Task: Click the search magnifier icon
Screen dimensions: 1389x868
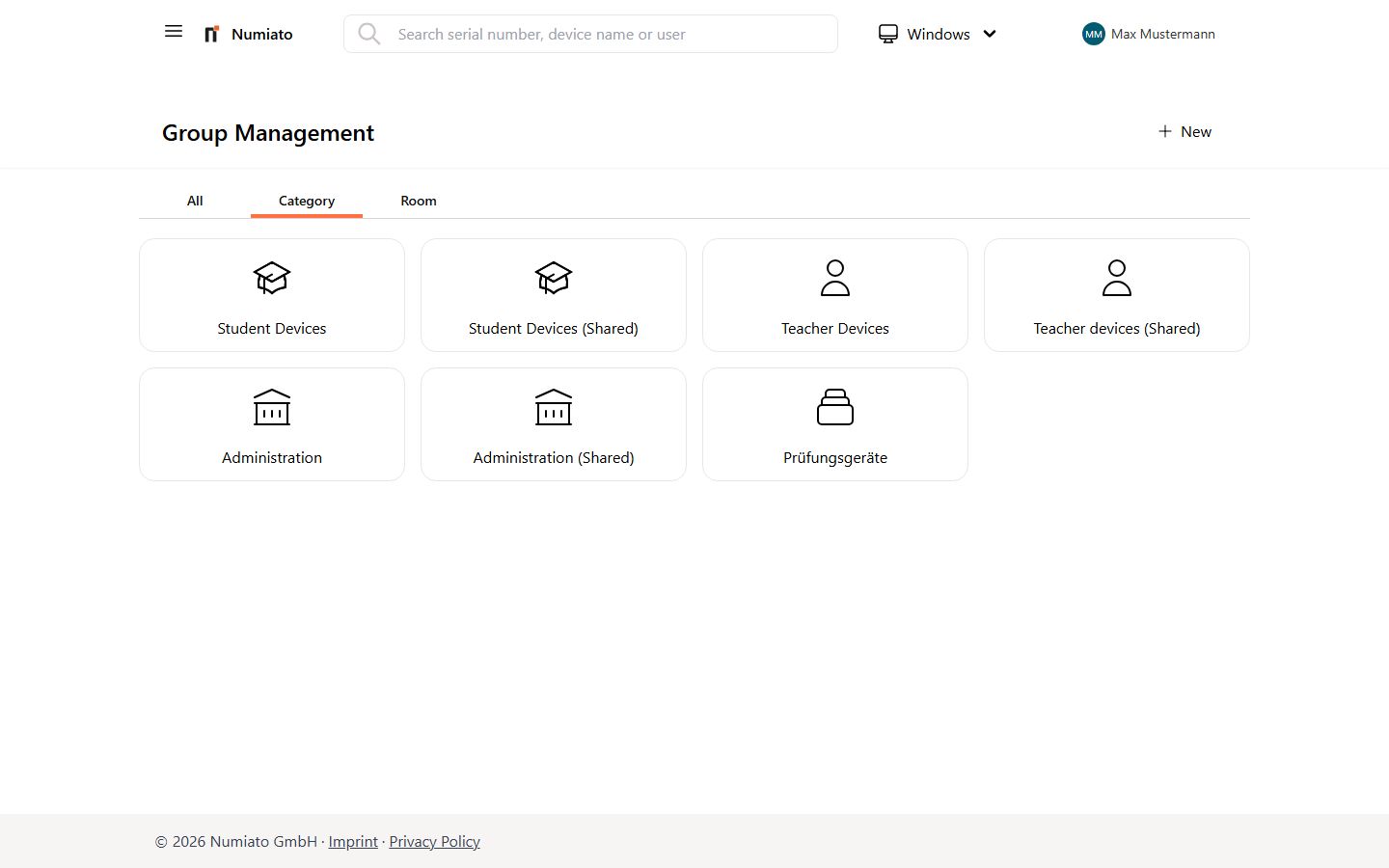Action: coord(369,34)
